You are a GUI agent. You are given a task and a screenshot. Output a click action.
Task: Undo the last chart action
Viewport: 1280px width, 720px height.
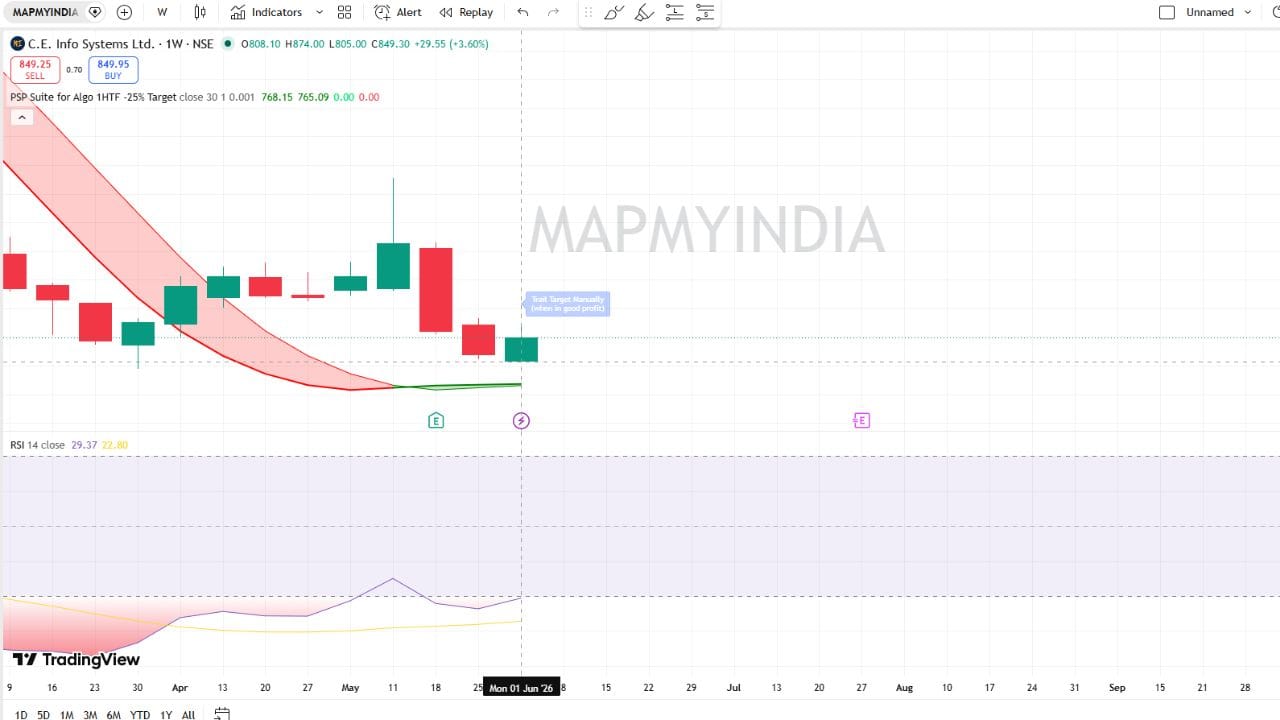point(523,12)
